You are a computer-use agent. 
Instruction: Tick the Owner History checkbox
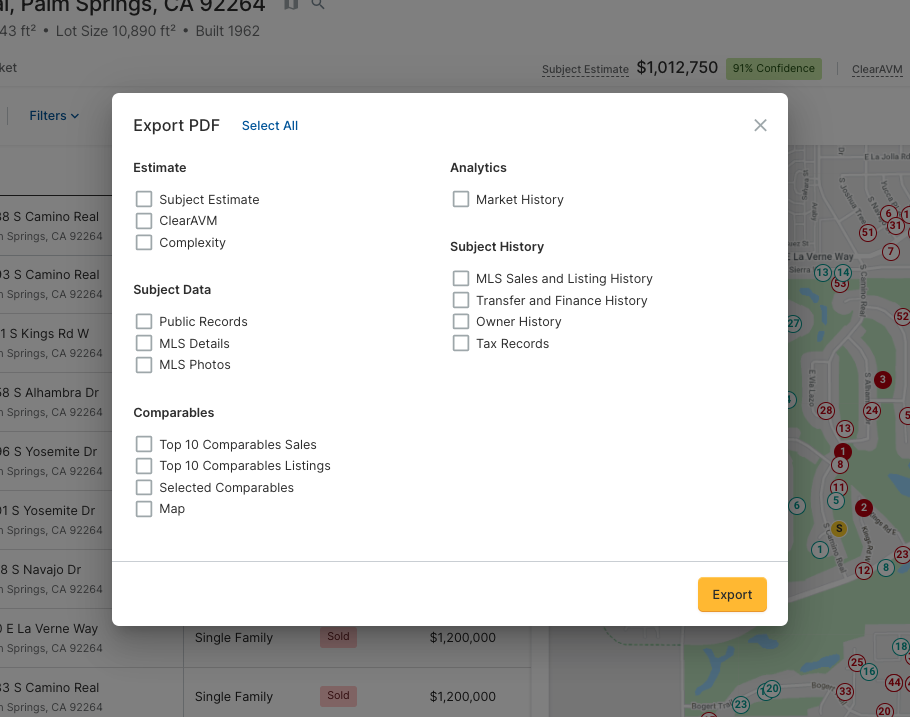pyautogui.click(x=461, y=321)
